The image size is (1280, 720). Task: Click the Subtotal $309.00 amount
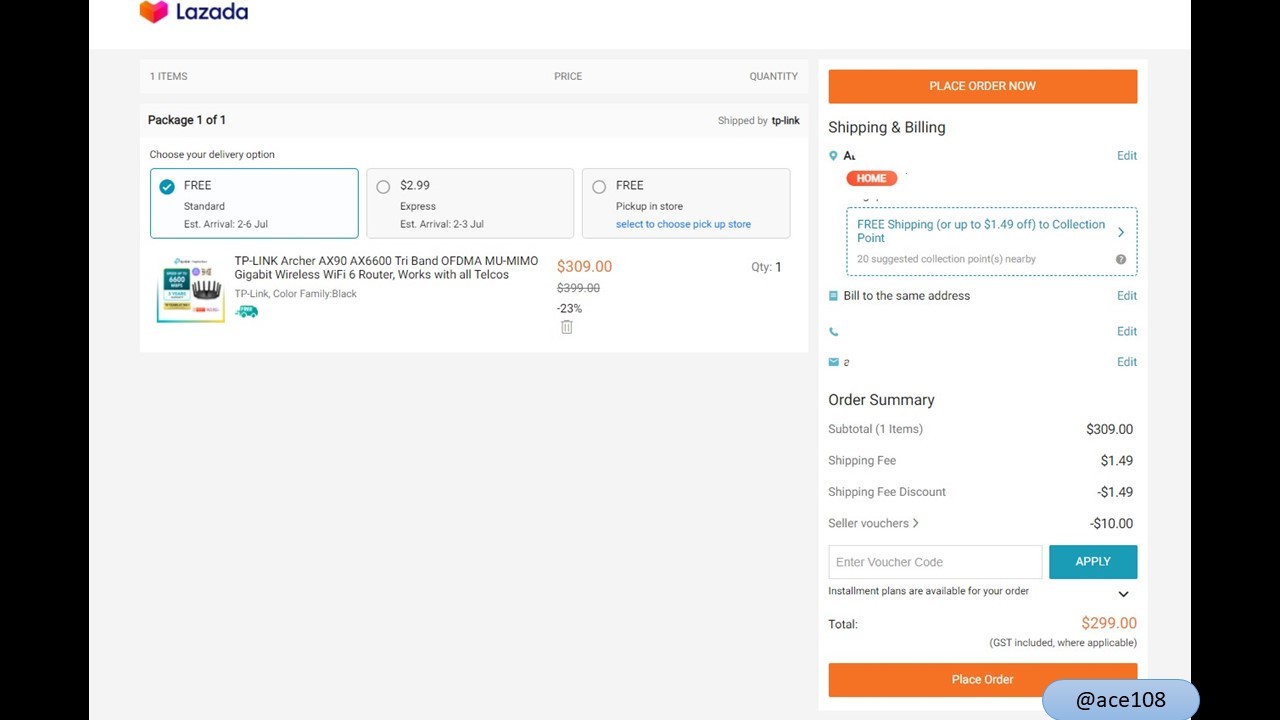[x=1110, y=429]
